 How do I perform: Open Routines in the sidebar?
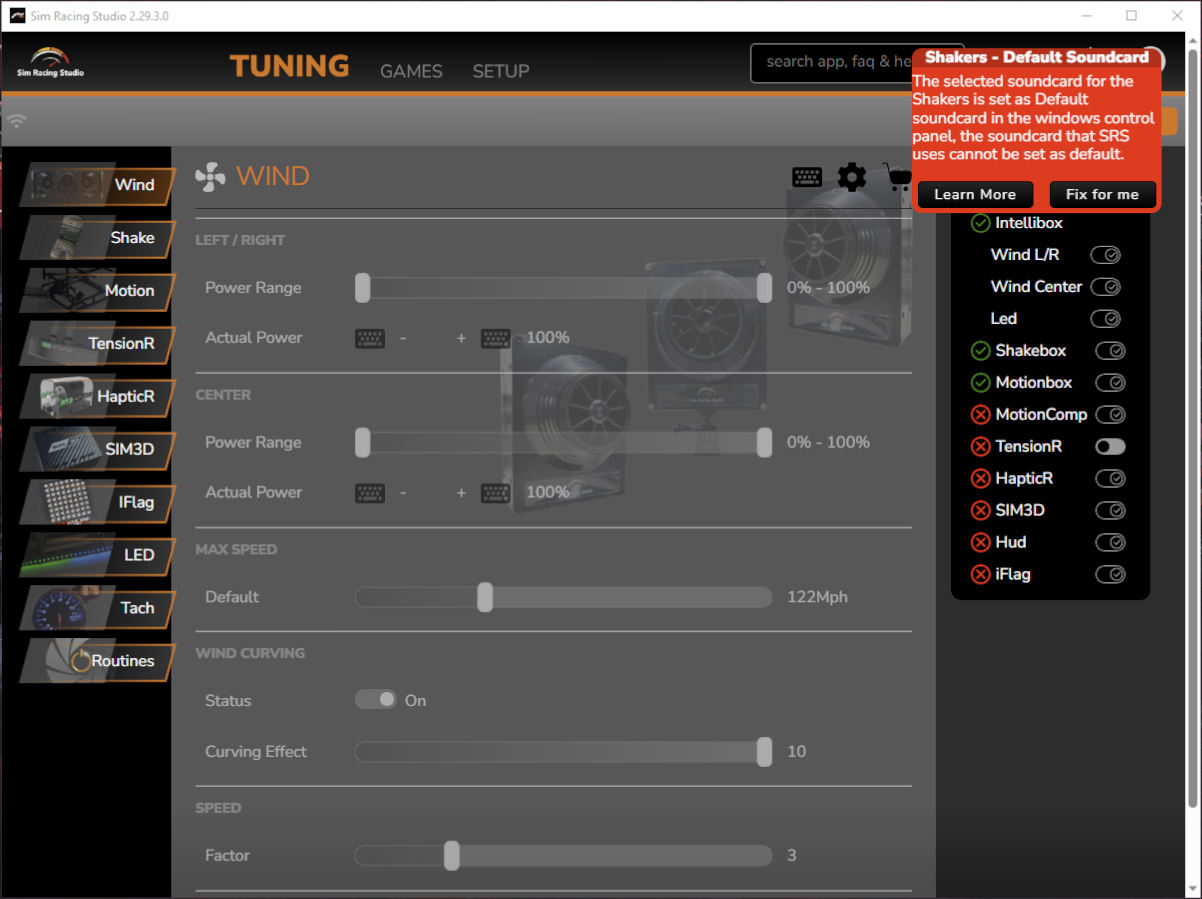click(x=97, y=661)
